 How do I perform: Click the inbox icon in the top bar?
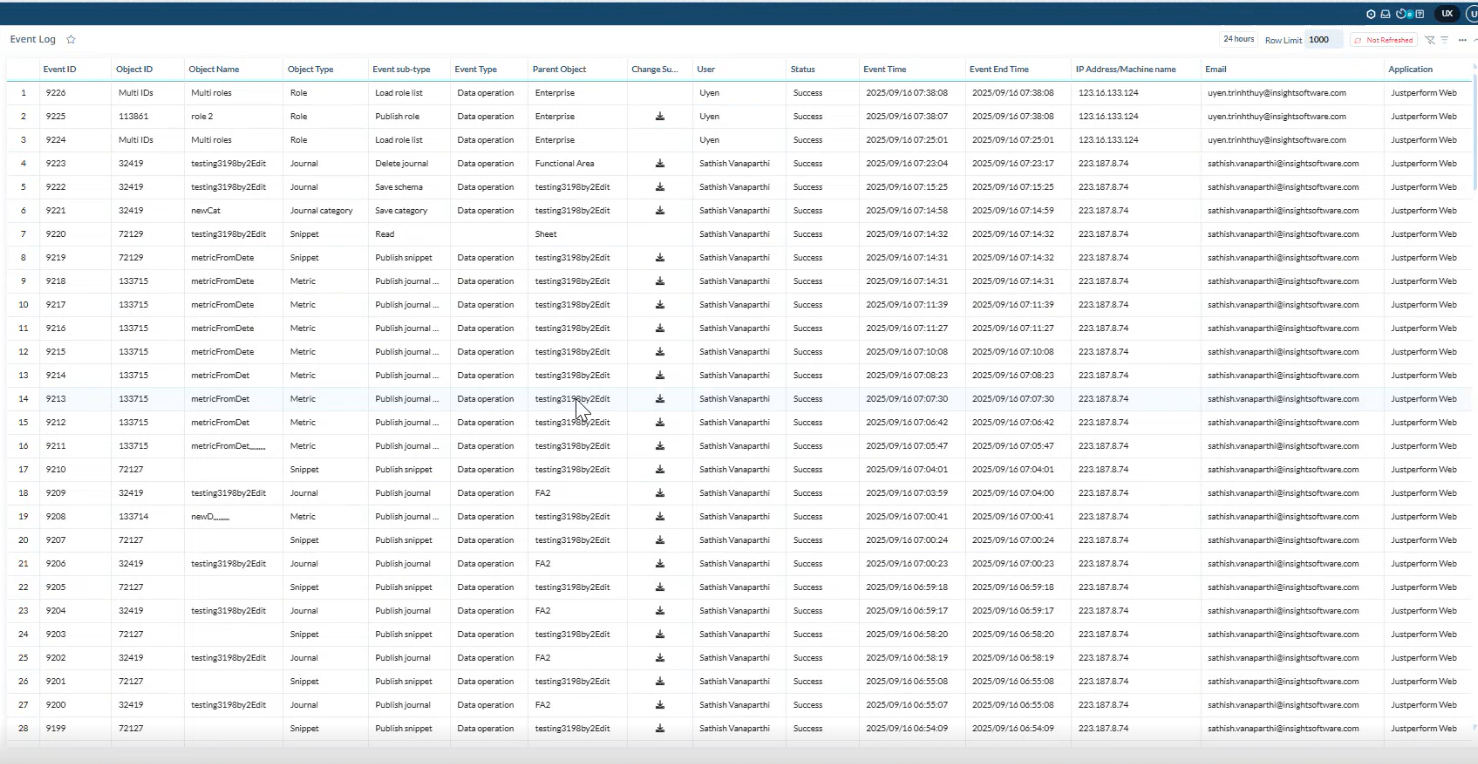click(x=1385, y=14)
